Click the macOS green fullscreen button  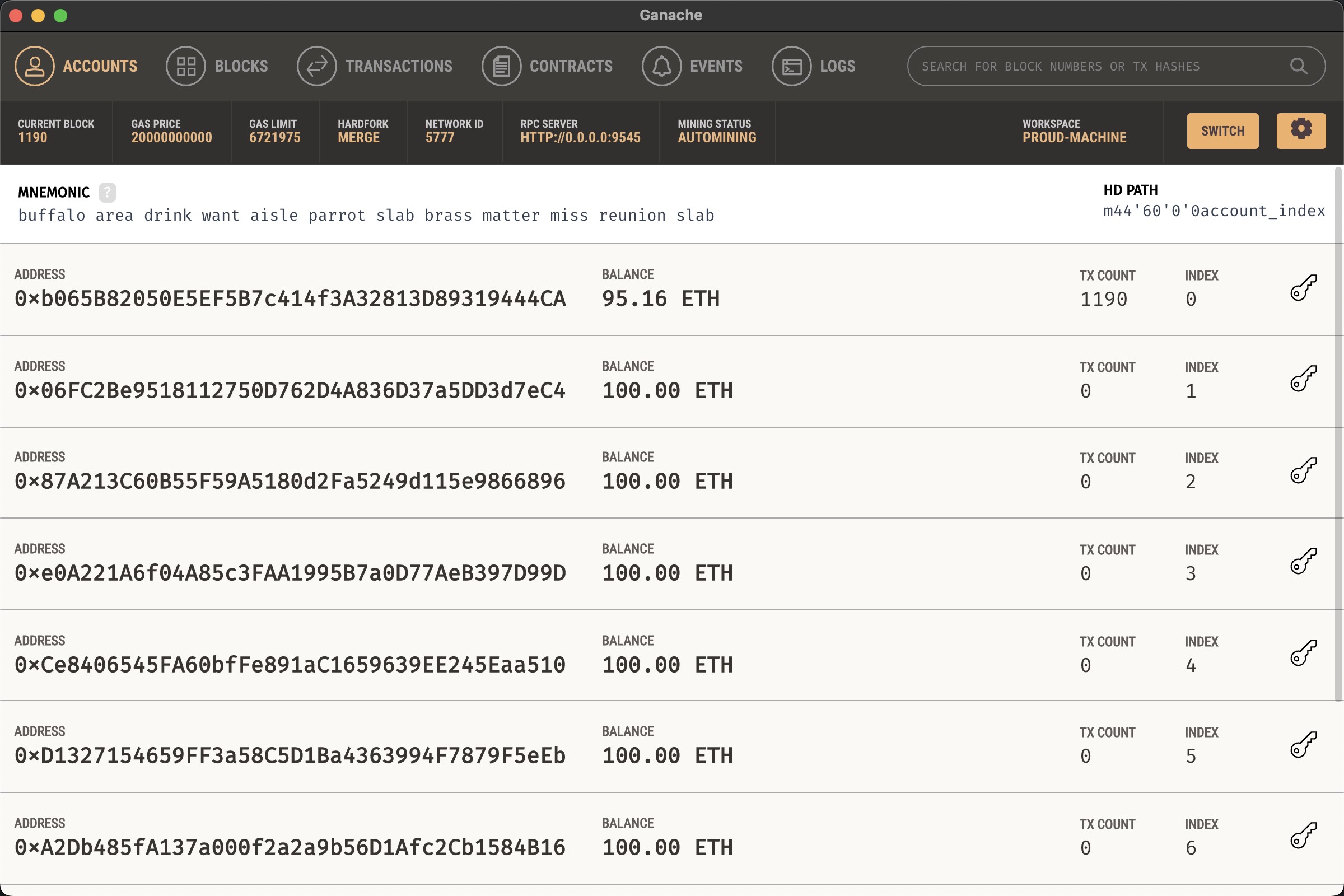click(60, 16)
